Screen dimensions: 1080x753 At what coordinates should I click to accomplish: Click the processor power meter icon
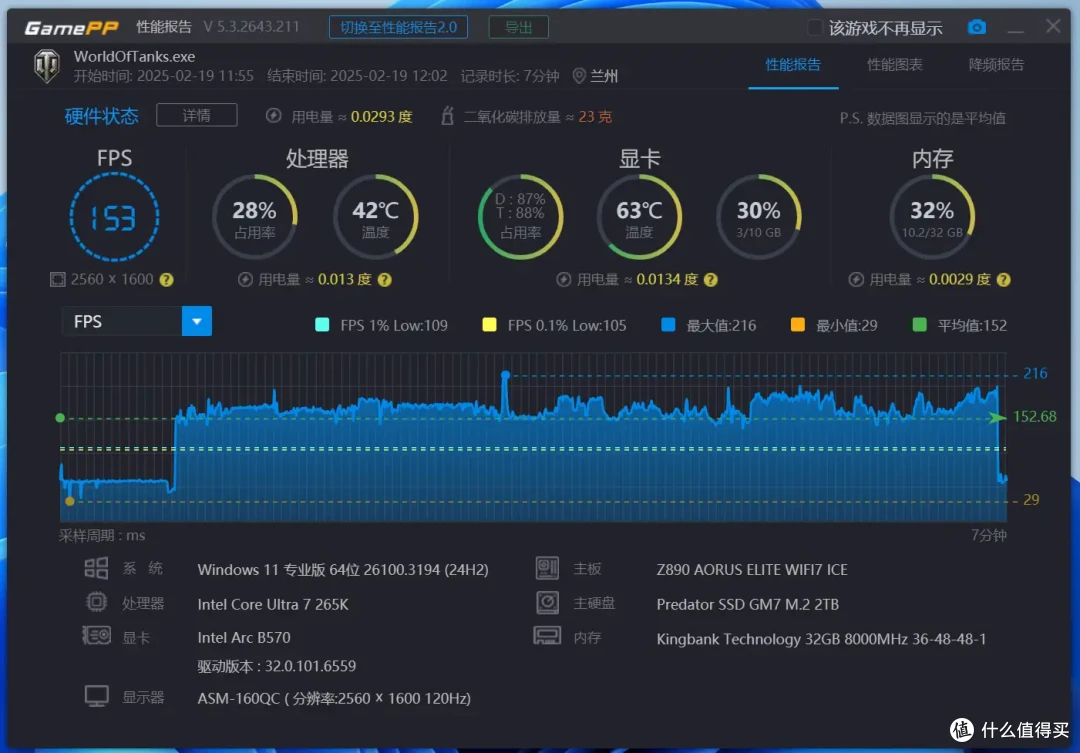click(245, 279)
